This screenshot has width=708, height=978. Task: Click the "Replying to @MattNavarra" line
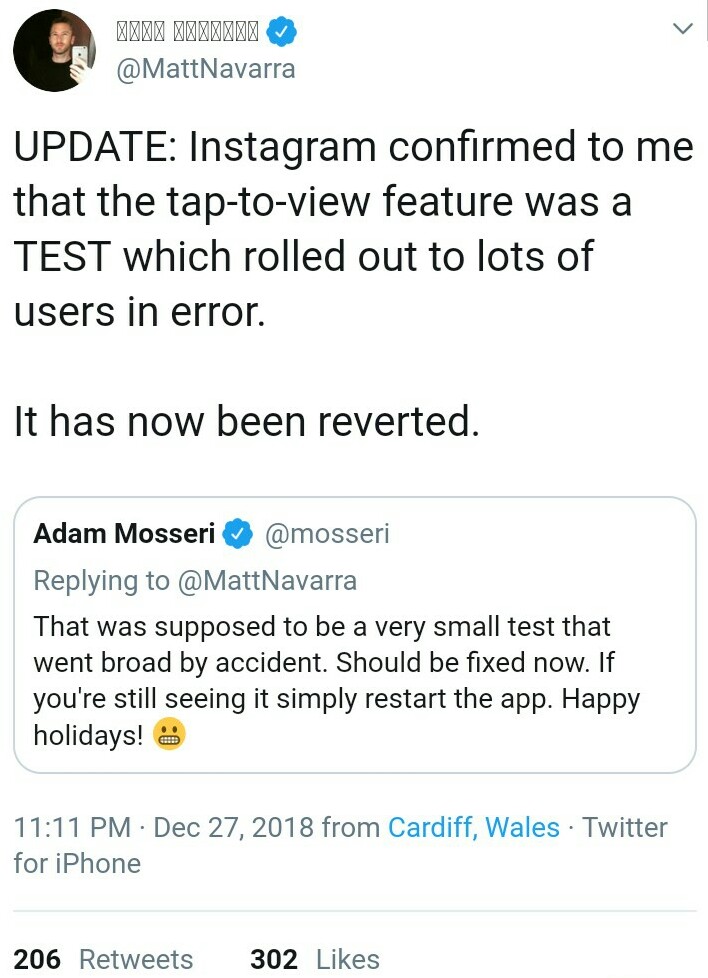click(x=195, y=580)
